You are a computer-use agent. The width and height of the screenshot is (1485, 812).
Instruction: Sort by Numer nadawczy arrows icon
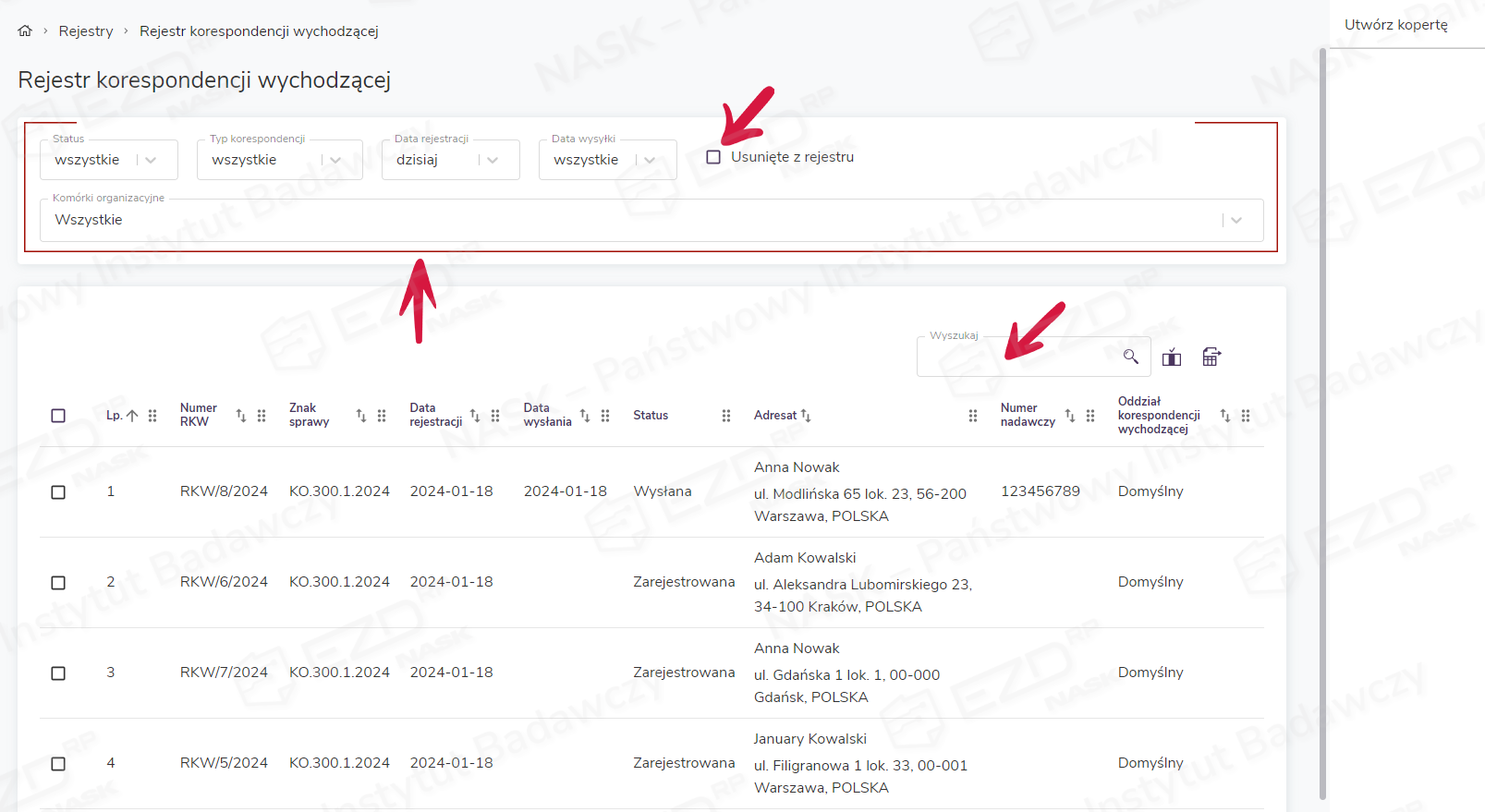1070,416
